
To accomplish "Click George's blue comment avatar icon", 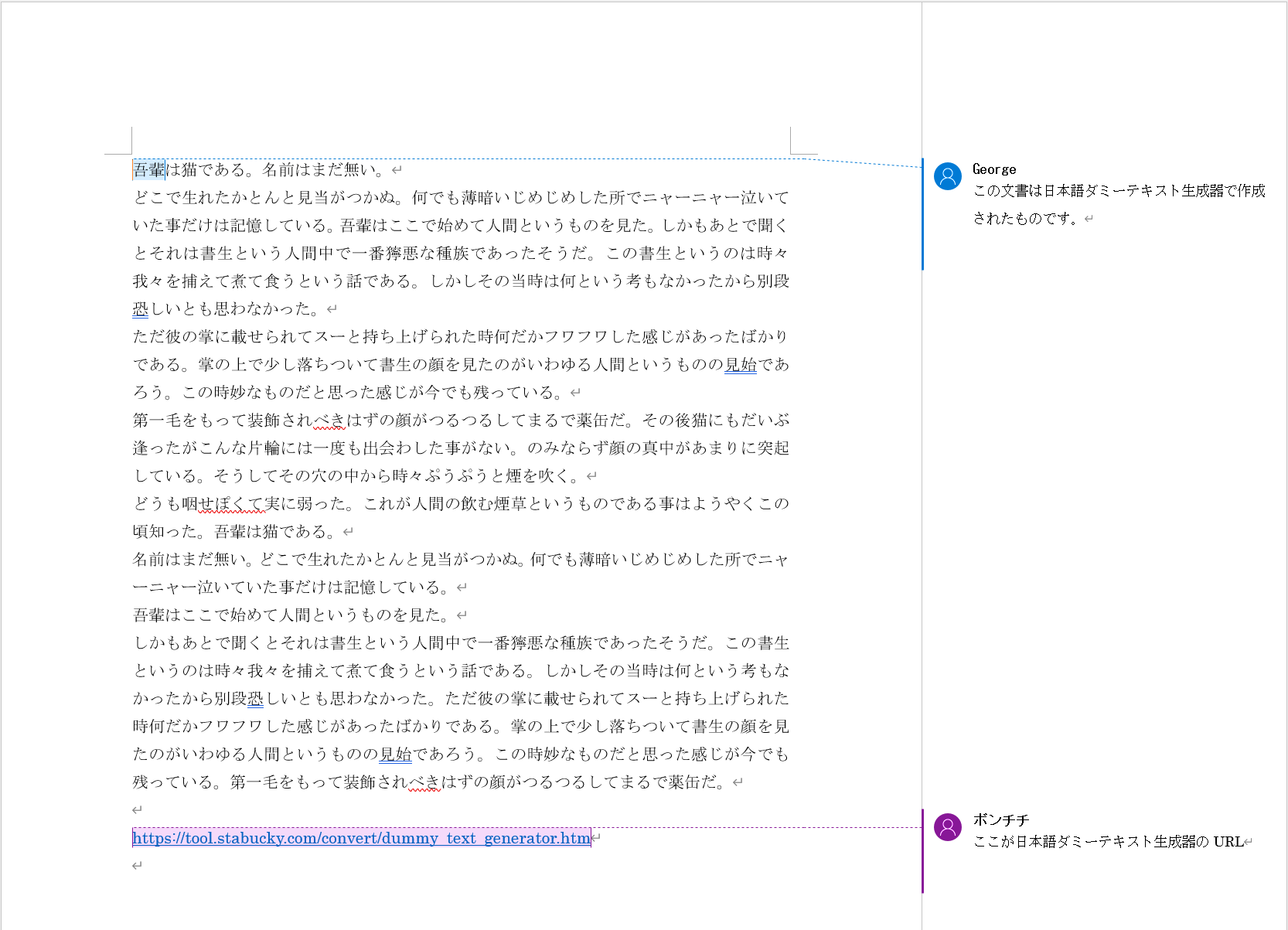I will tap(947, 176).
